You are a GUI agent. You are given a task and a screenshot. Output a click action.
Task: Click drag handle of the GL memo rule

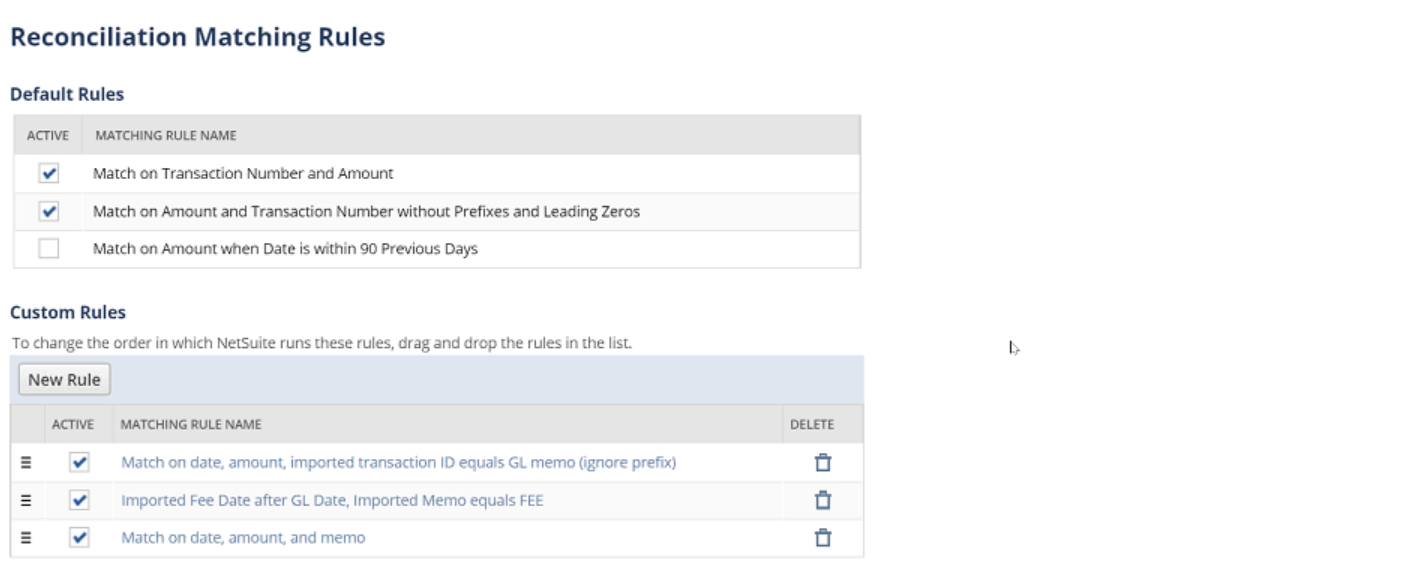tap(26, 463)
